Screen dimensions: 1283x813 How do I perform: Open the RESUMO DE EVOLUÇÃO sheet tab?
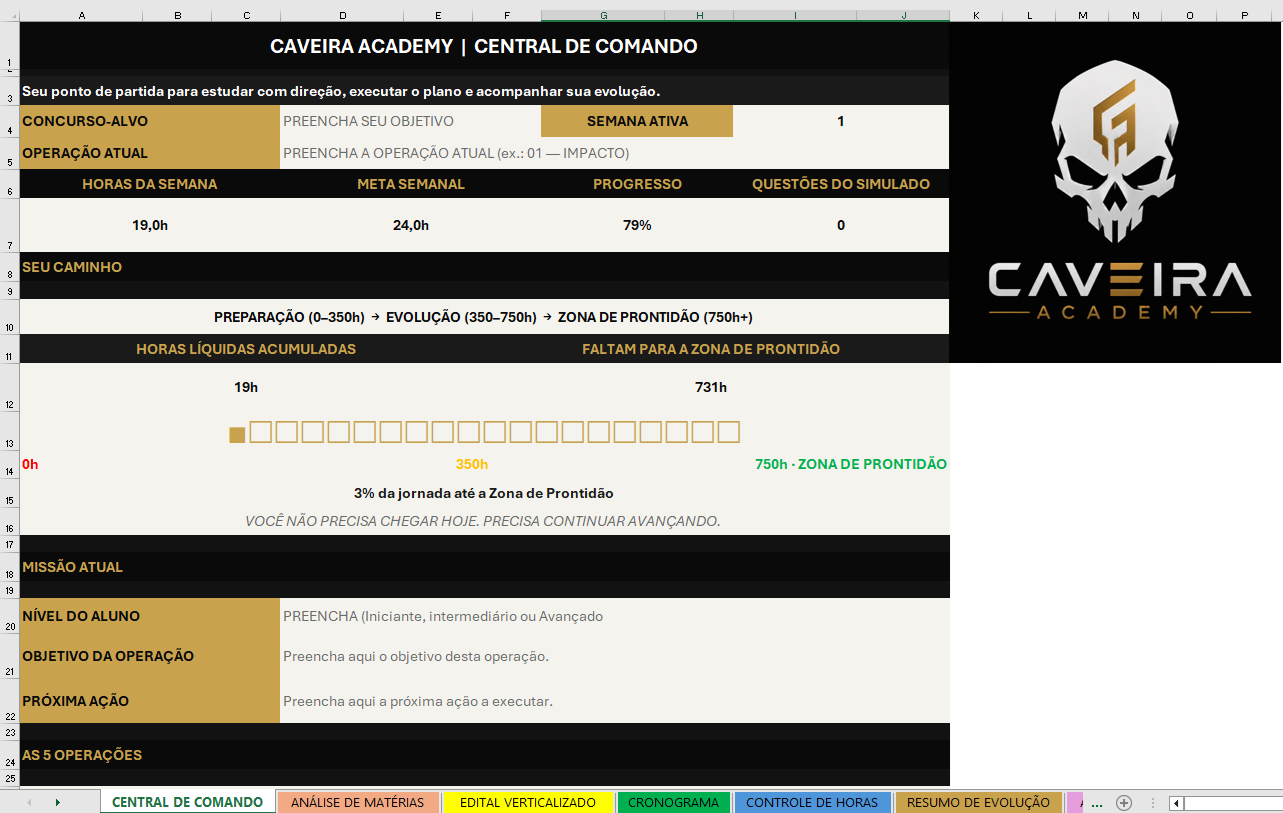point(978,802)
